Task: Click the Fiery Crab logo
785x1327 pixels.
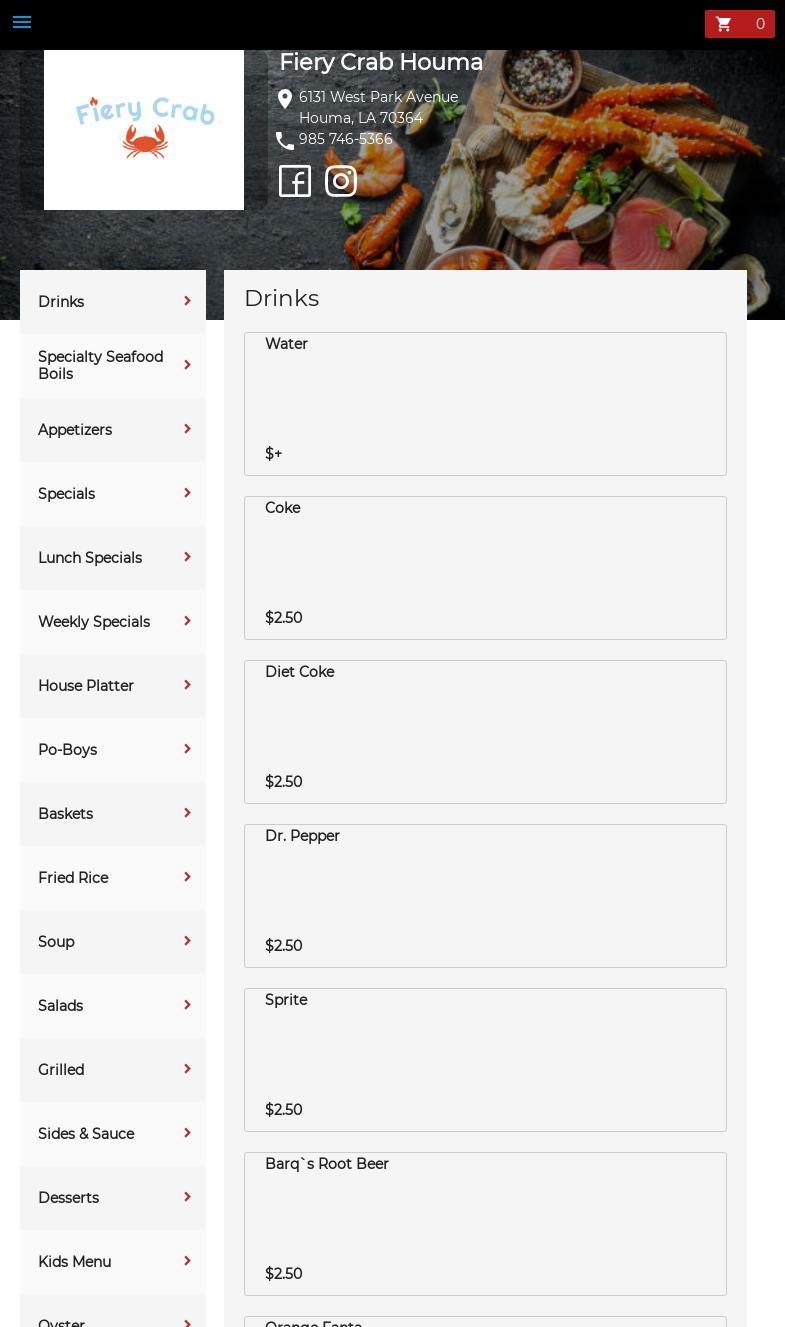Action: pos(144,130)
